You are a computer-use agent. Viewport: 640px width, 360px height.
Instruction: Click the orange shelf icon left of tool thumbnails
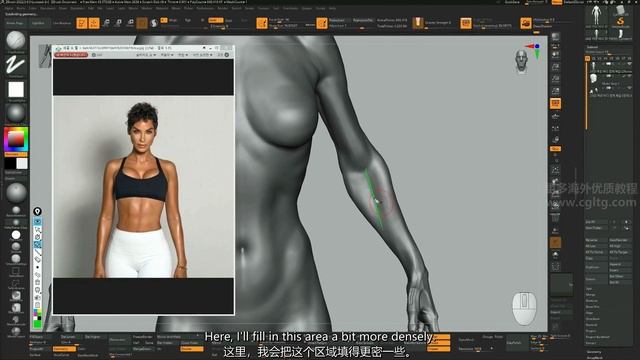[x=526, y=23]
